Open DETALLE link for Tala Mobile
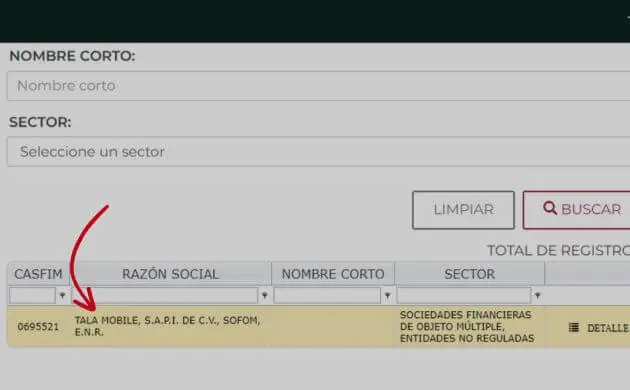 (x=608, y=328)
